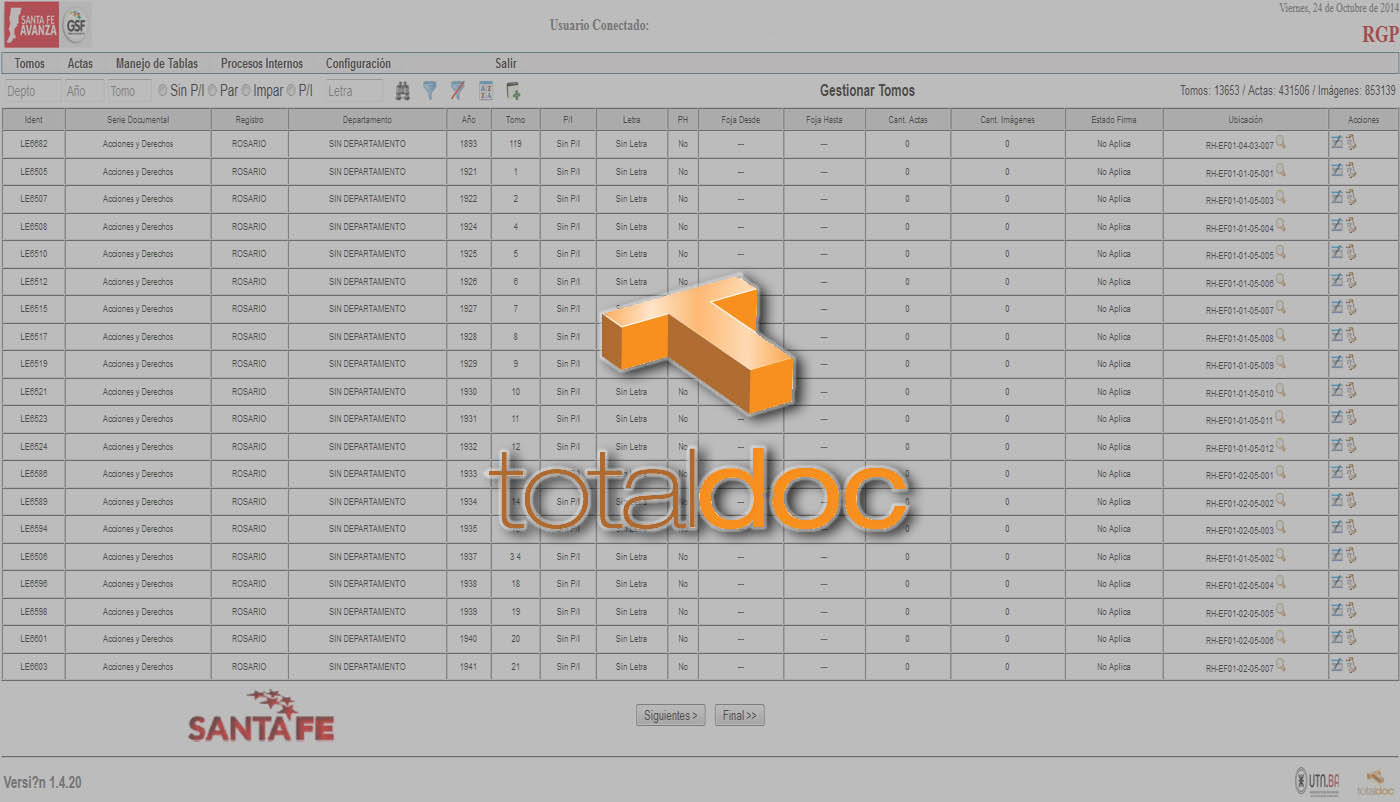1400x802 pixels.
Task: Click the LE6601 identifier cell
Action: click(34, 639)
